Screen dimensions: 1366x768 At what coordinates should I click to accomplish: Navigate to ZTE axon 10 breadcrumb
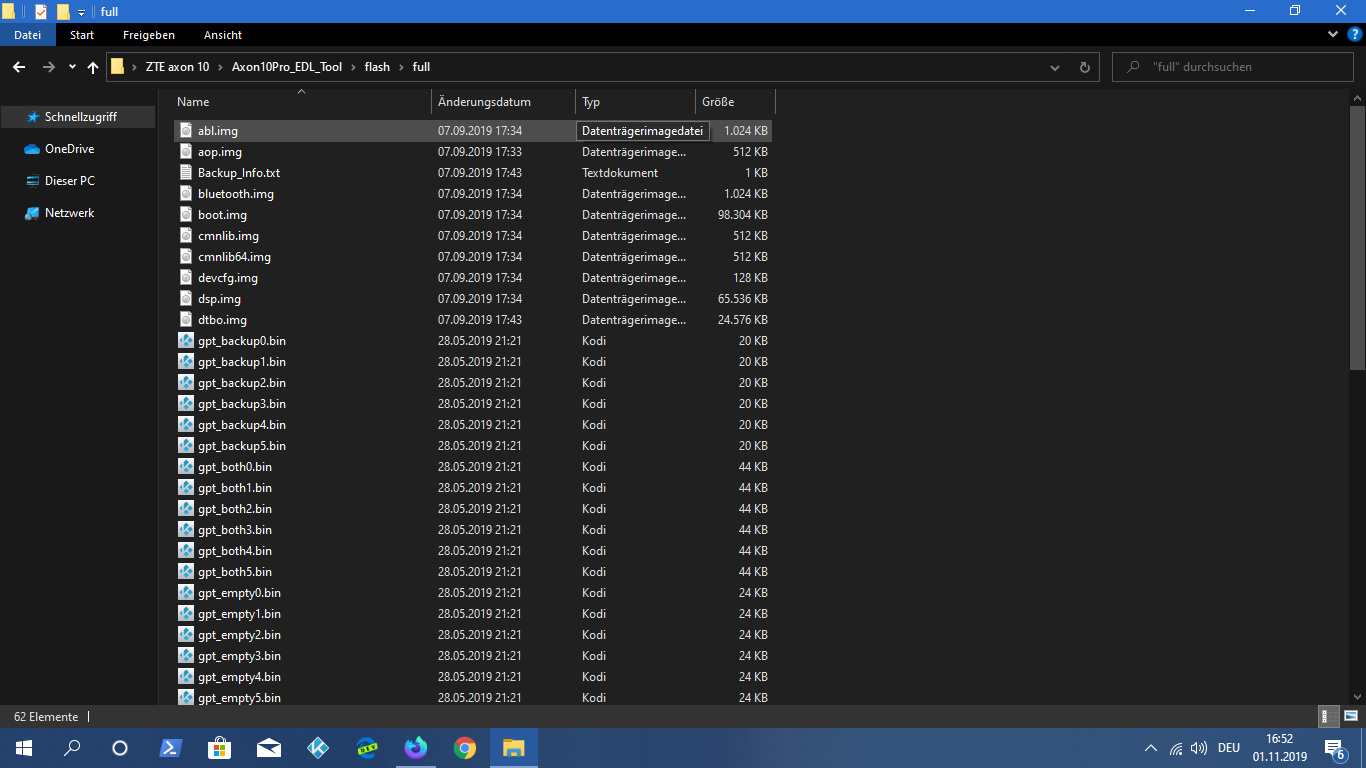coord(177,67)
